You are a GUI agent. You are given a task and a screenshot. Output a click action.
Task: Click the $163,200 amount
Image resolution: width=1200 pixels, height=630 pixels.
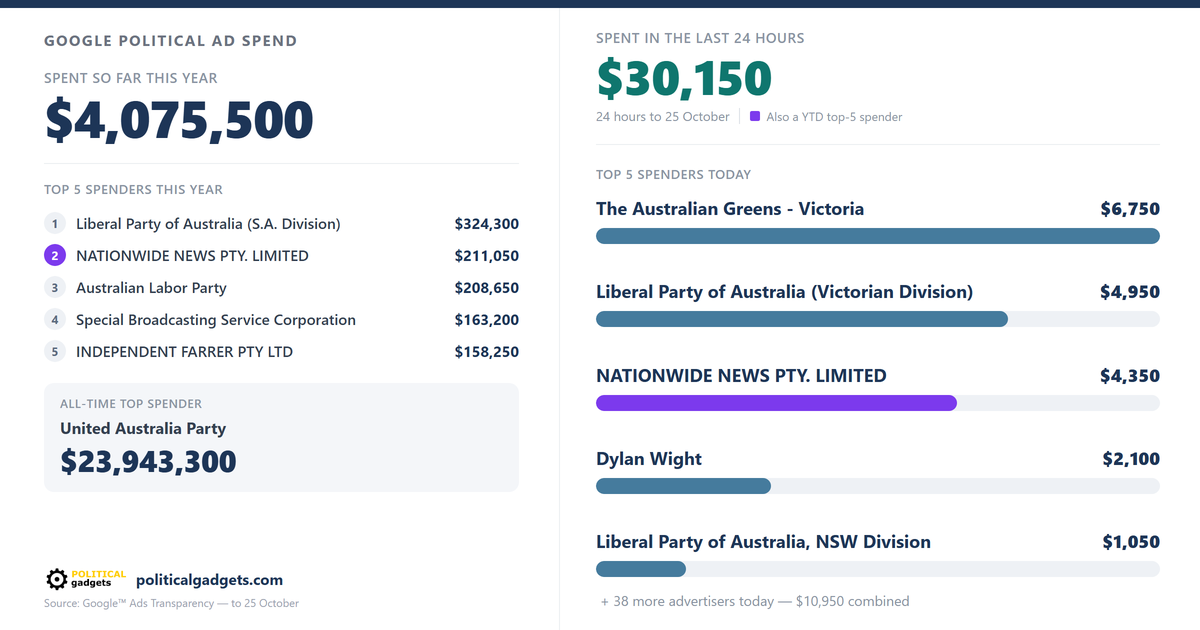(x=487, y=320)
